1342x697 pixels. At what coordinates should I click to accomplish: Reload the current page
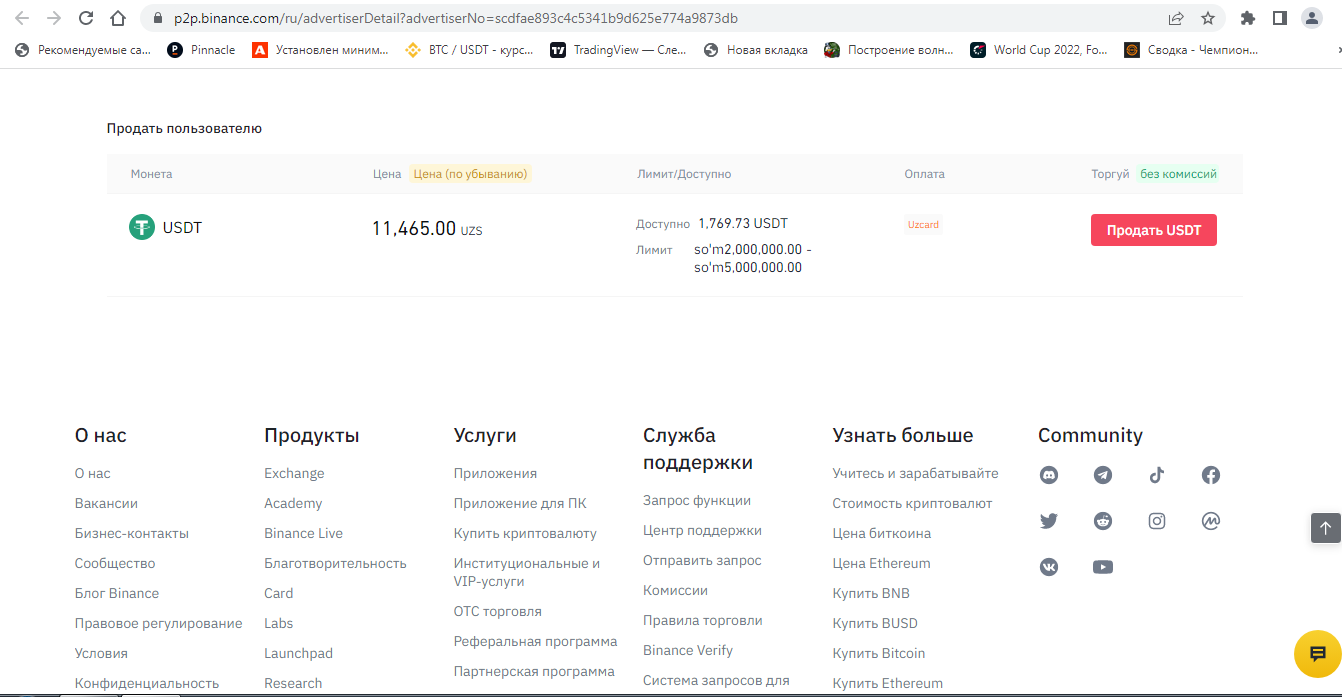point(86,18)
